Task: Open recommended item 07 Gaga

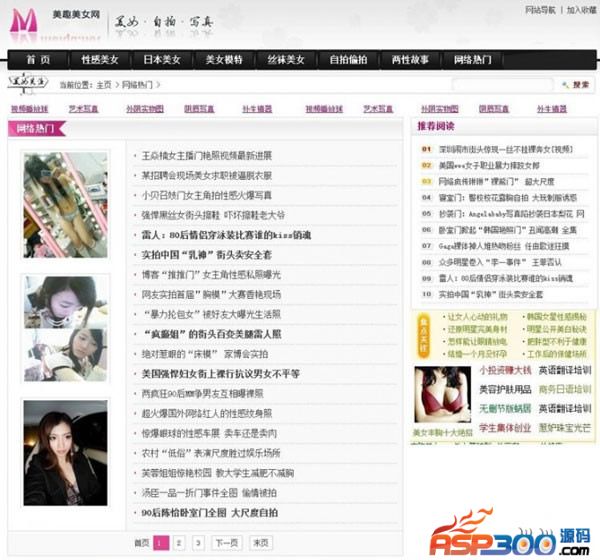Action: click(x=504, y=246)
